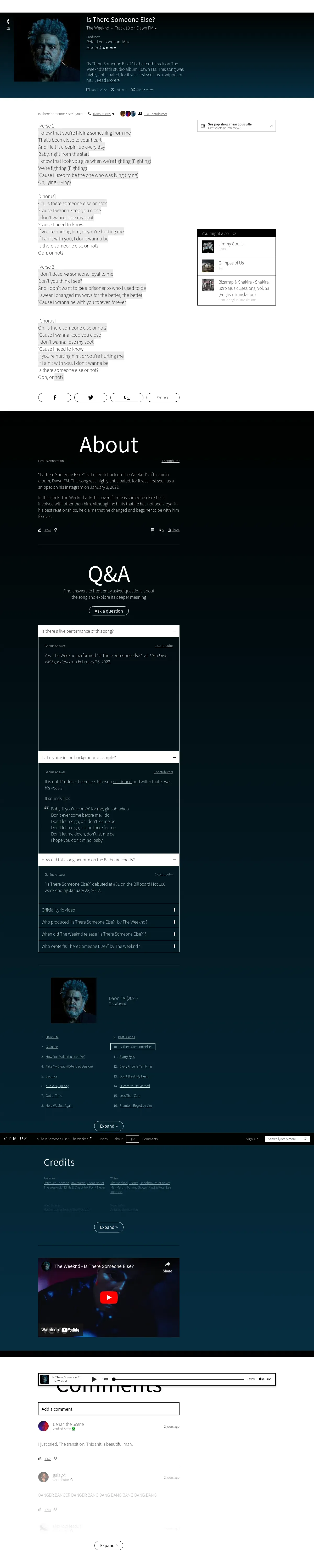Open external arrow on pop shows ad
The height and width of the screenshot is (1568, 314).
[x=271, y=126]
